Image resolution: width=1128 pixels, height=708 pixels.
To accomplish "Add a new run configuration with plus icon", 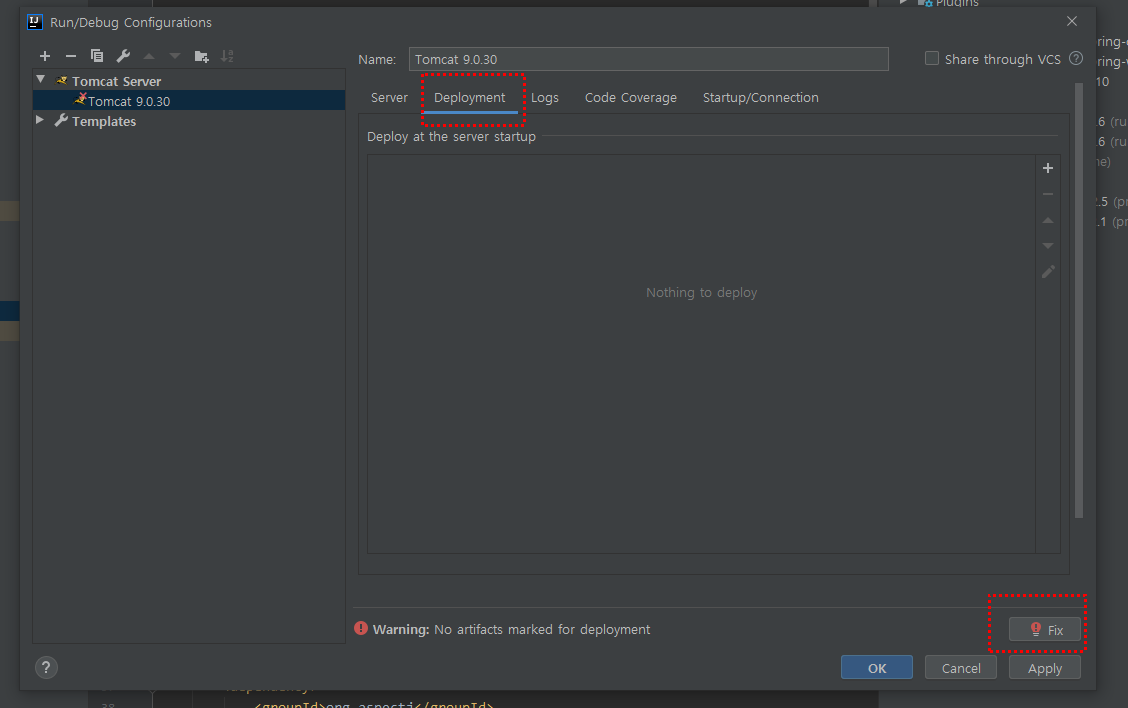I will click(x=45, y=56).
